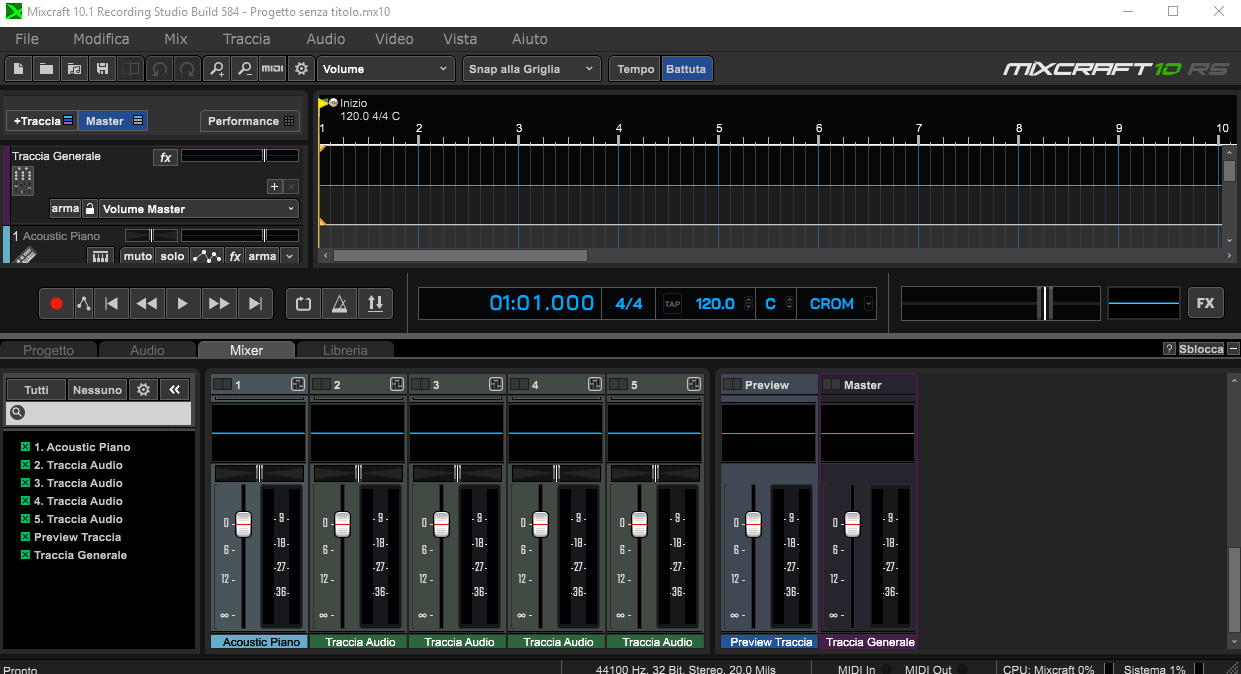Open the Vista menu
Viewport: 1241px width, 674px height.
(x=460, y=39)
